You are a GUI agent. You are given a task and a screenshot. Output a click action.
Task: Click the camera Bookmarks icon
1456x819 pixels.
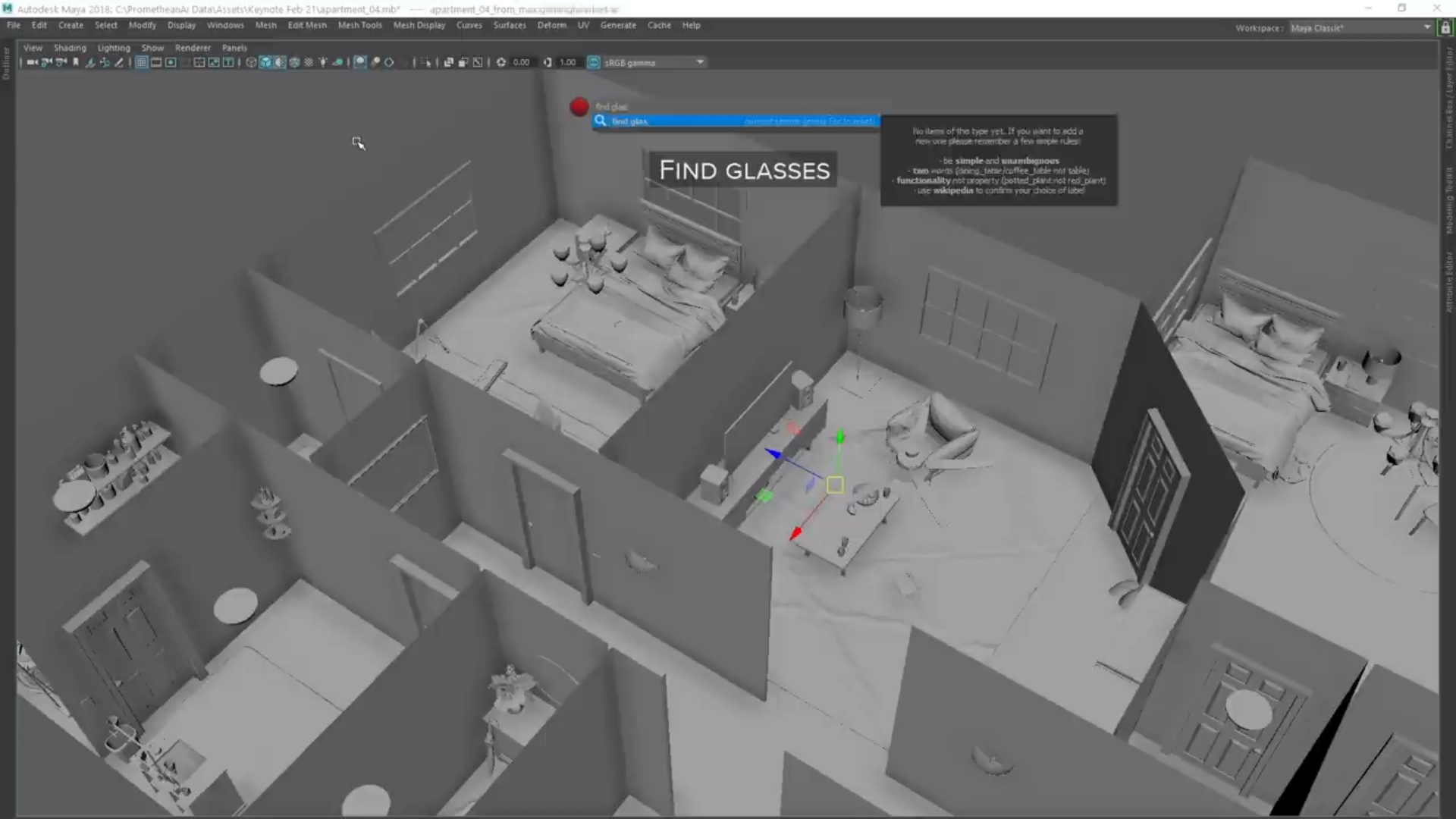pos(75,62)
